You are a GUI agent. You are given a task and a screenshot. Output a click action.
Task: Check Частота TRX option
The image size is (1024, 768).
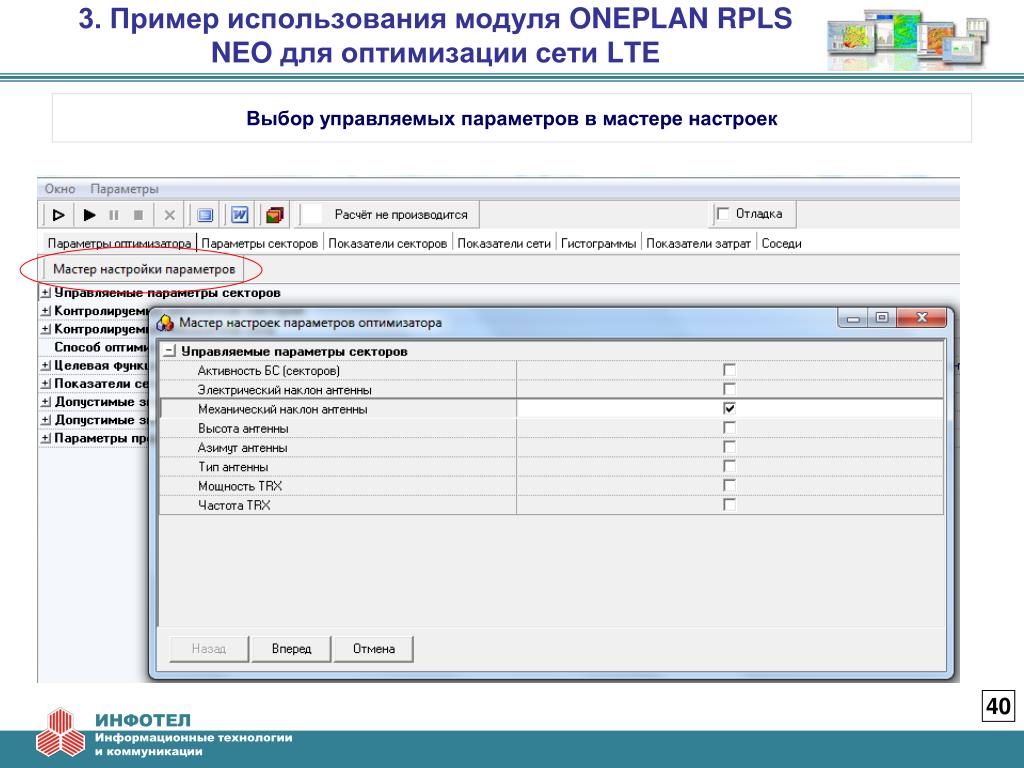pos(729,505)
